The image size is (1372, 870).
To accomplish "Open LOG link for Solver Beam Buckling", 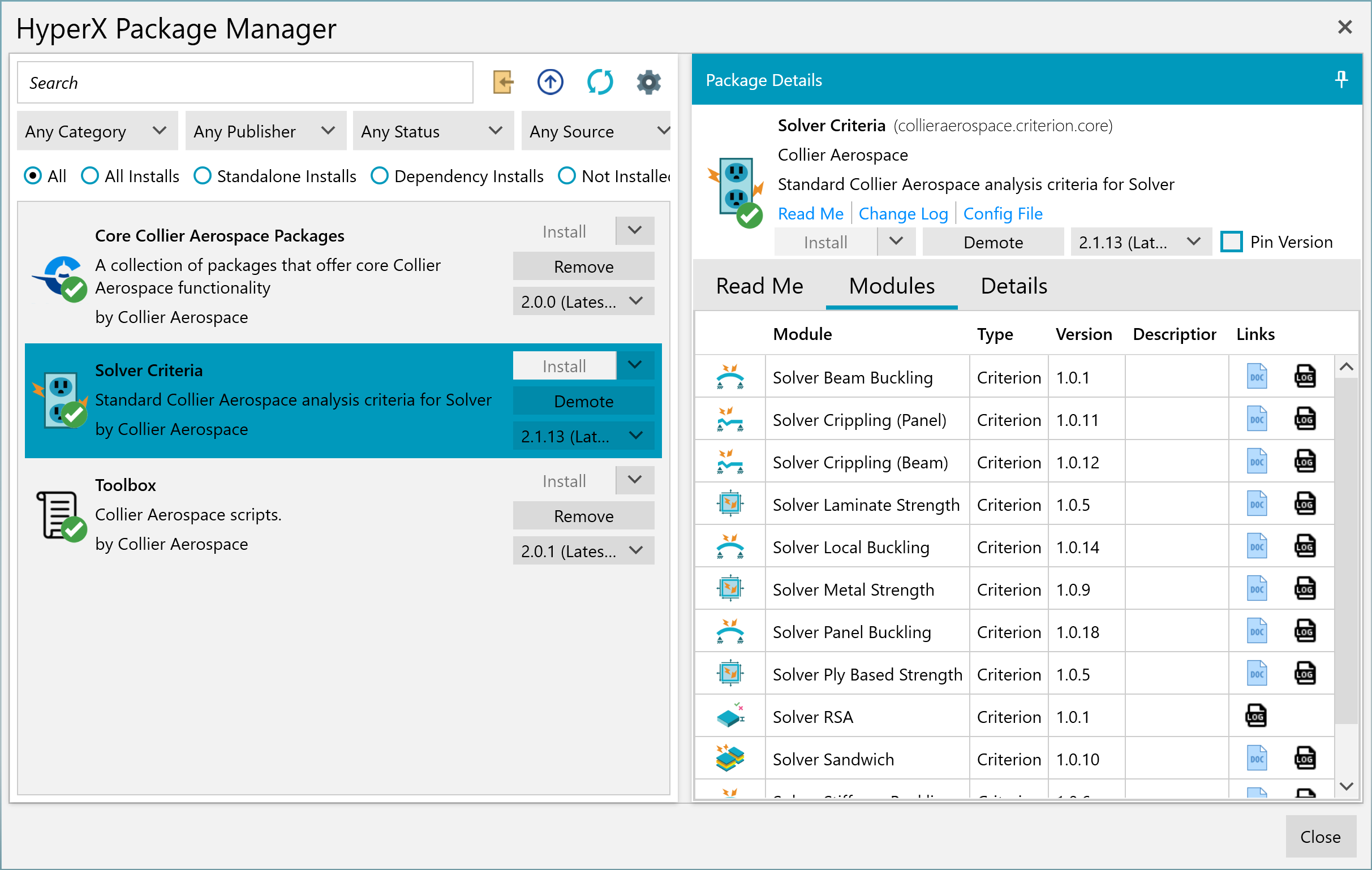I will (1304, 376).
